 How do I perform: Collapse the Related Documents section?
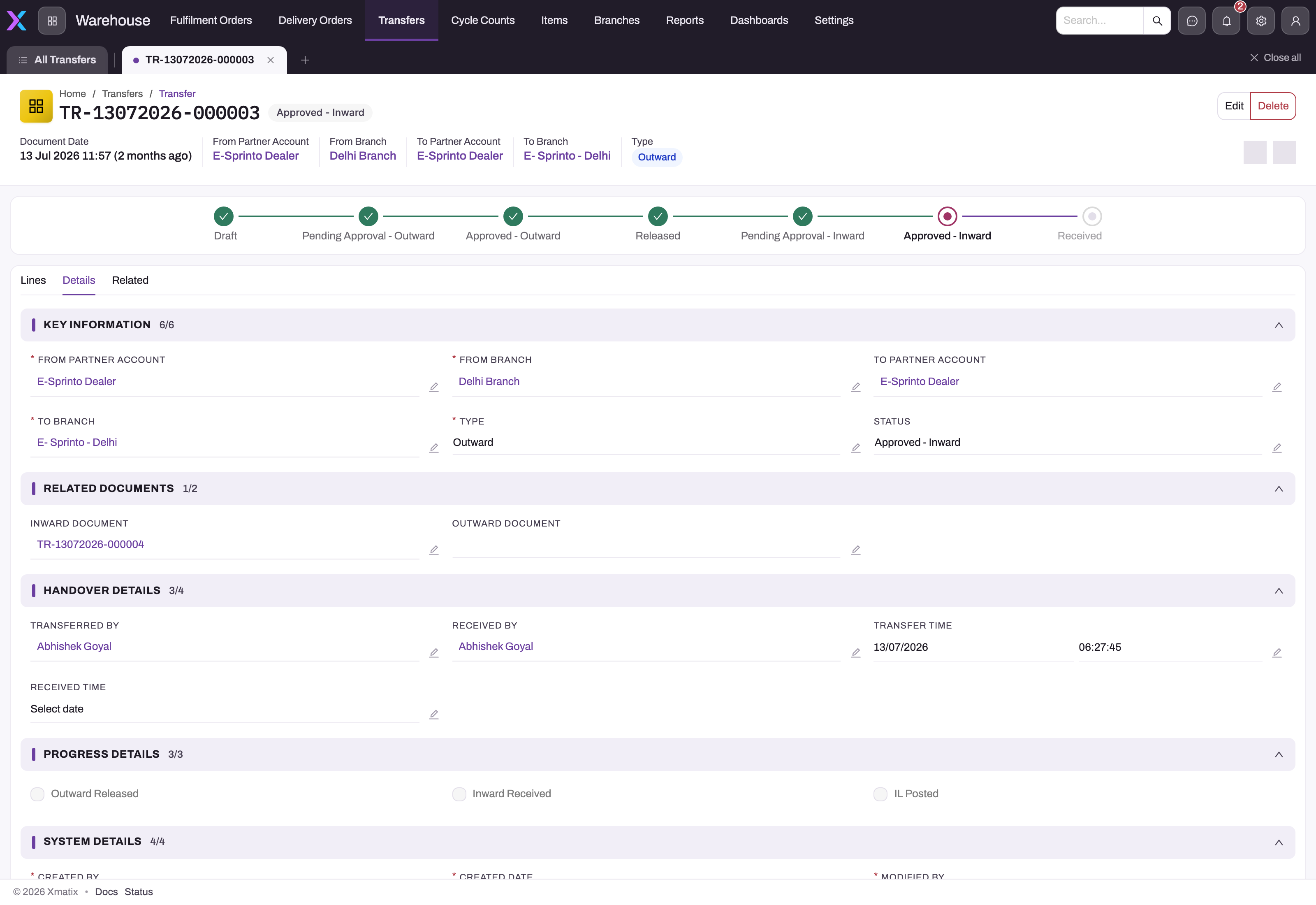(x=1278, y=489)
